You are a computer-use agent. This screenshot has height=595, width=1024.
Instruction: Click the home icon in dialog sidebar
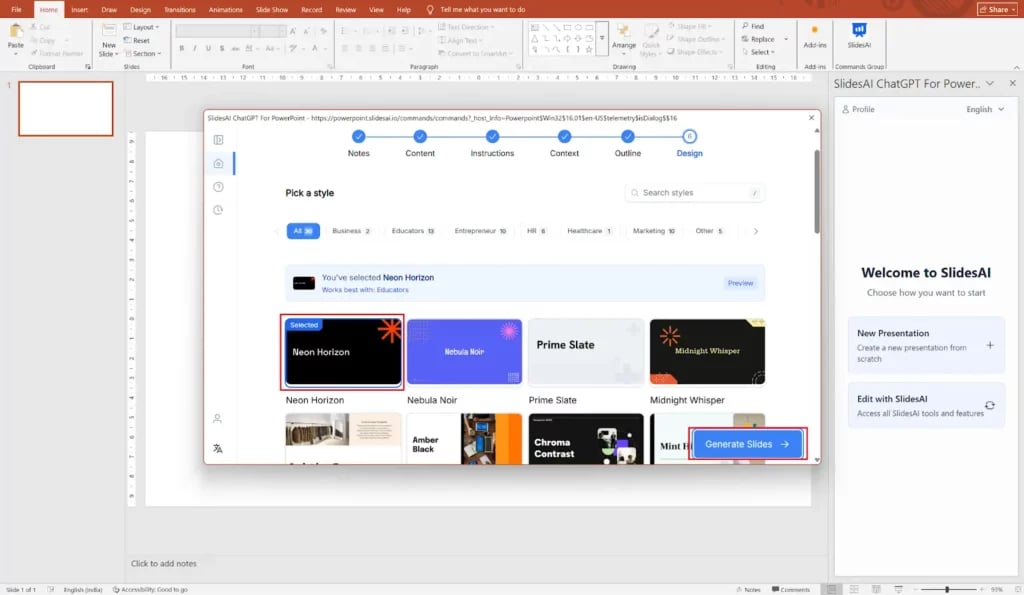[x=218, y=163]
